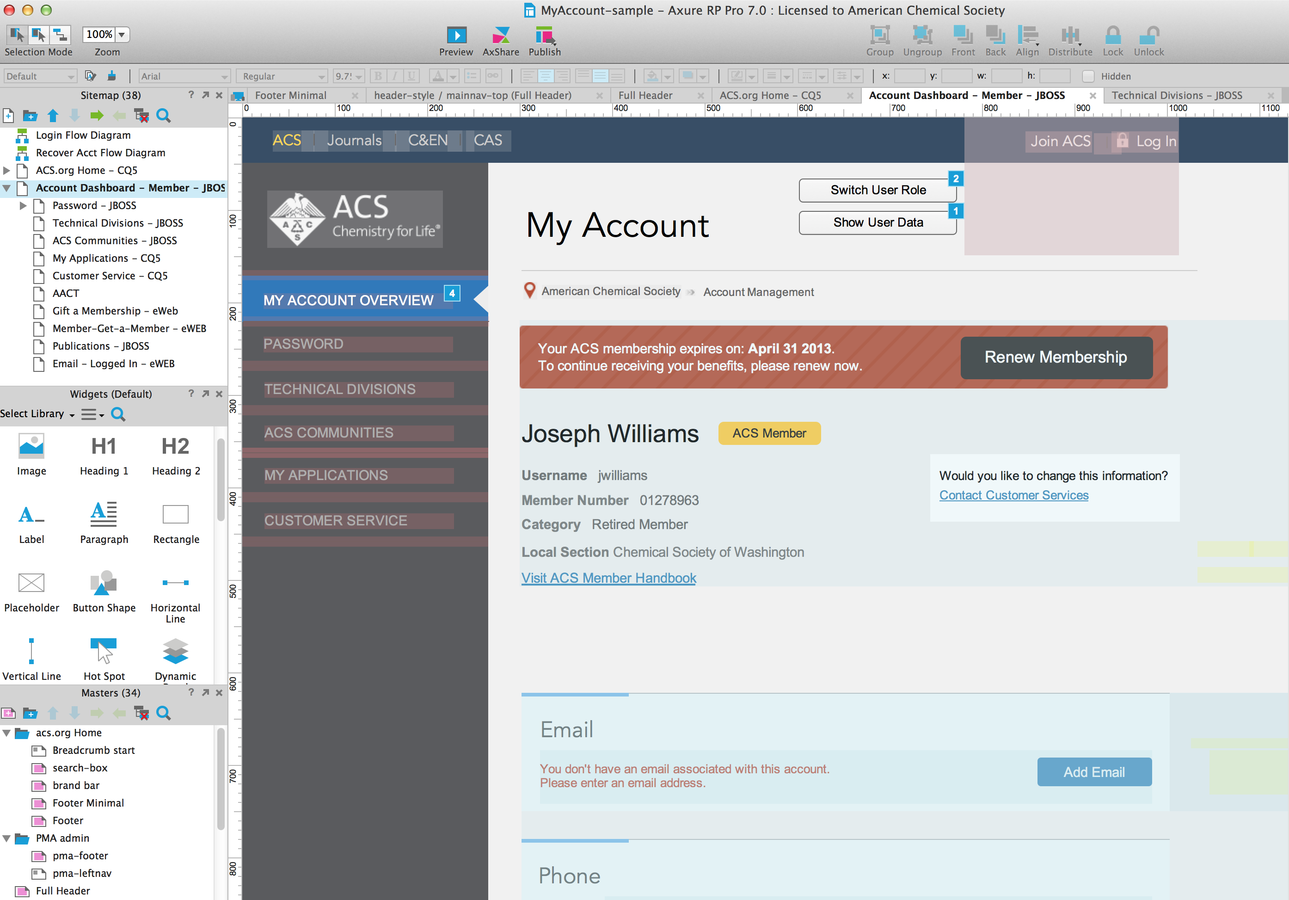Toggle center text alignment
Viewport: 1289px width, 900px height.
tap(546, 76)
